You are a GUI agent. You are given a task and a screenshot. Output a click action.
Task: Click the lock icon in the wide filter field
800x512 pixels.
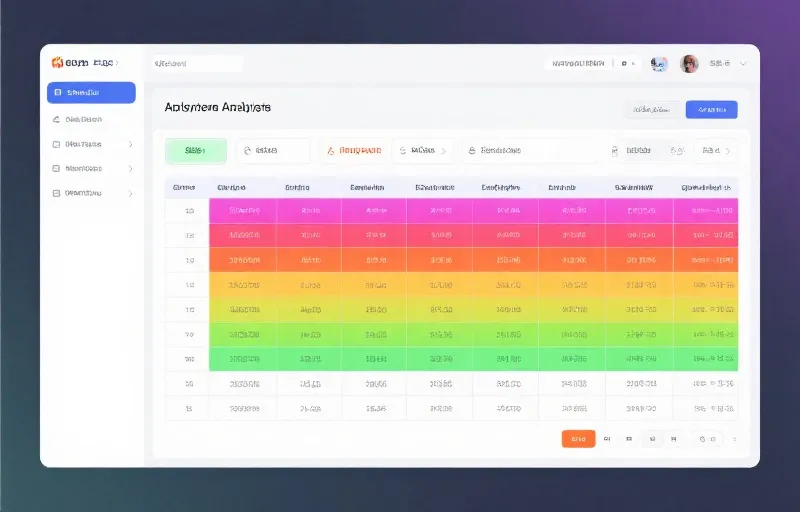pos(472,150)
